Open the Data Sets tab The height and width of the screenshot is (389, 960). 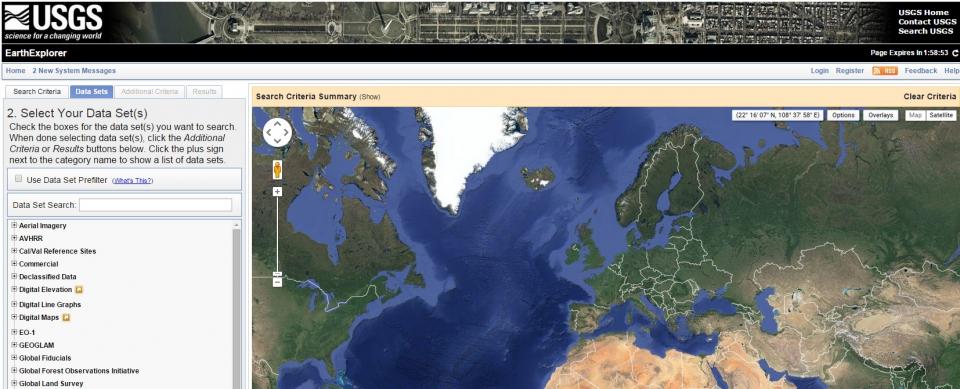click(x=91, y=92)
